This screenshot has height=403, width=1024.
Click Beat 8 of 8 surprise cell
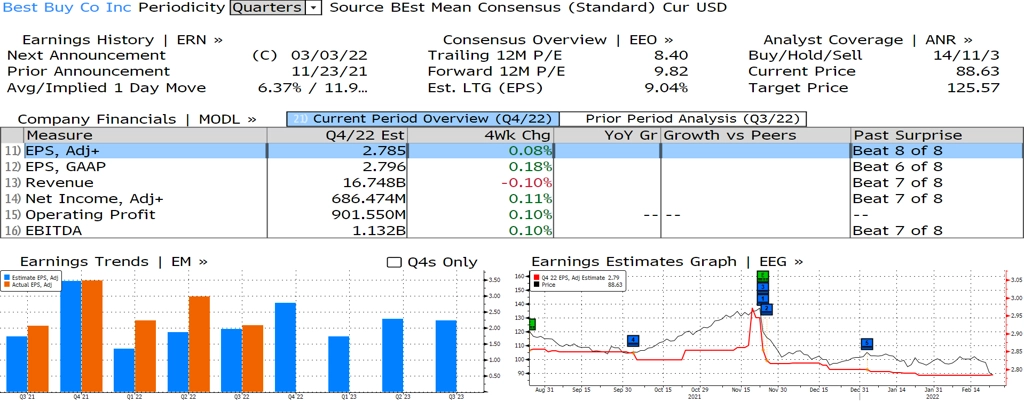(x=898, y=151)
